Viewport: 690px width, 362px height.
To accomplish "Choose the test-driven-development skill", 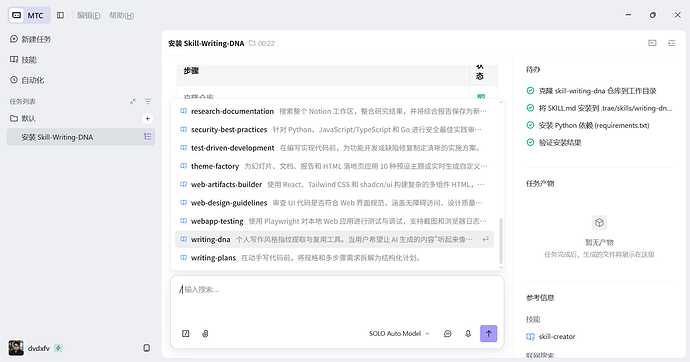I will tap(334, 148).
